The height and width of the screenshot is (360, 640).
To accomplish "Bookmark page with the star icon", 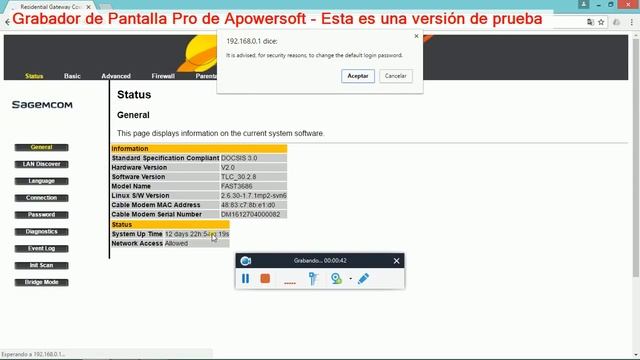I will tap(601, 22).
